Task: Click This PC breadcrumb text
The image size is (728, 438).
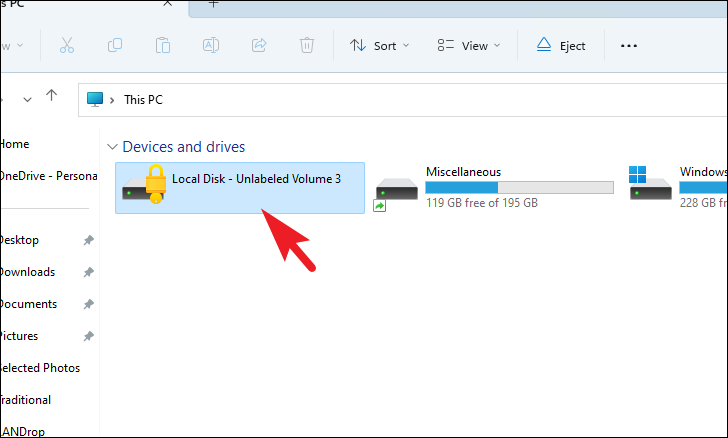Action: pyautogui.click(x=143, y=99)
